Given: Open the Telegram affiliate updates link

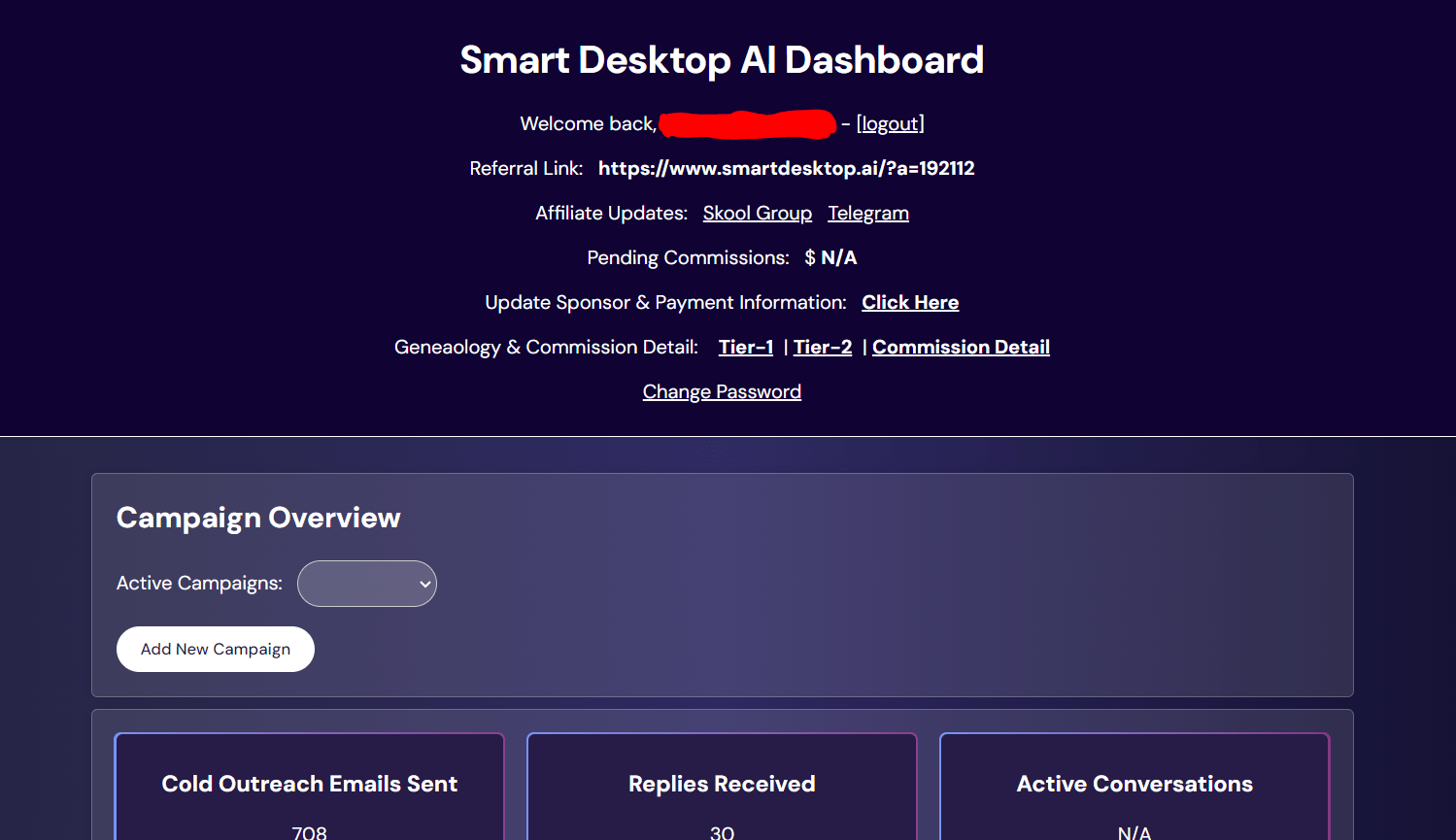Looking at the screenshot, I should click(x=868, y=213).
